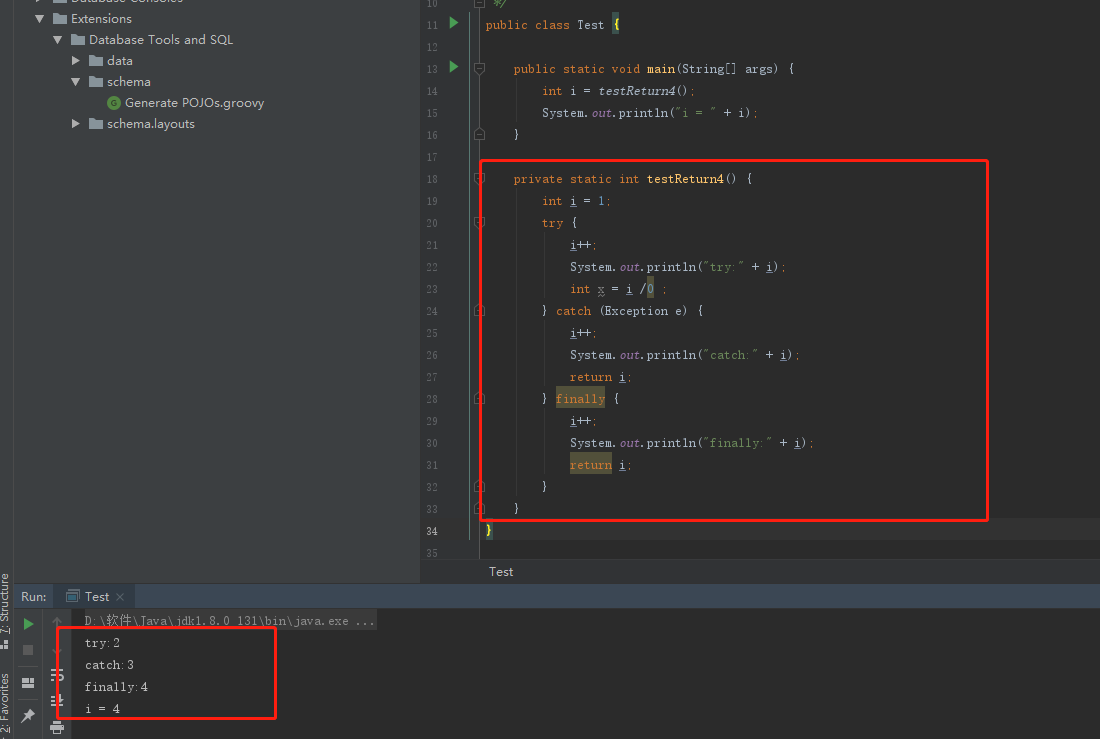The height and width of the screenshot is (739, 1100).
Task: Click the Groovy file icon beside Generate POJOs
Action: (114, 103)
